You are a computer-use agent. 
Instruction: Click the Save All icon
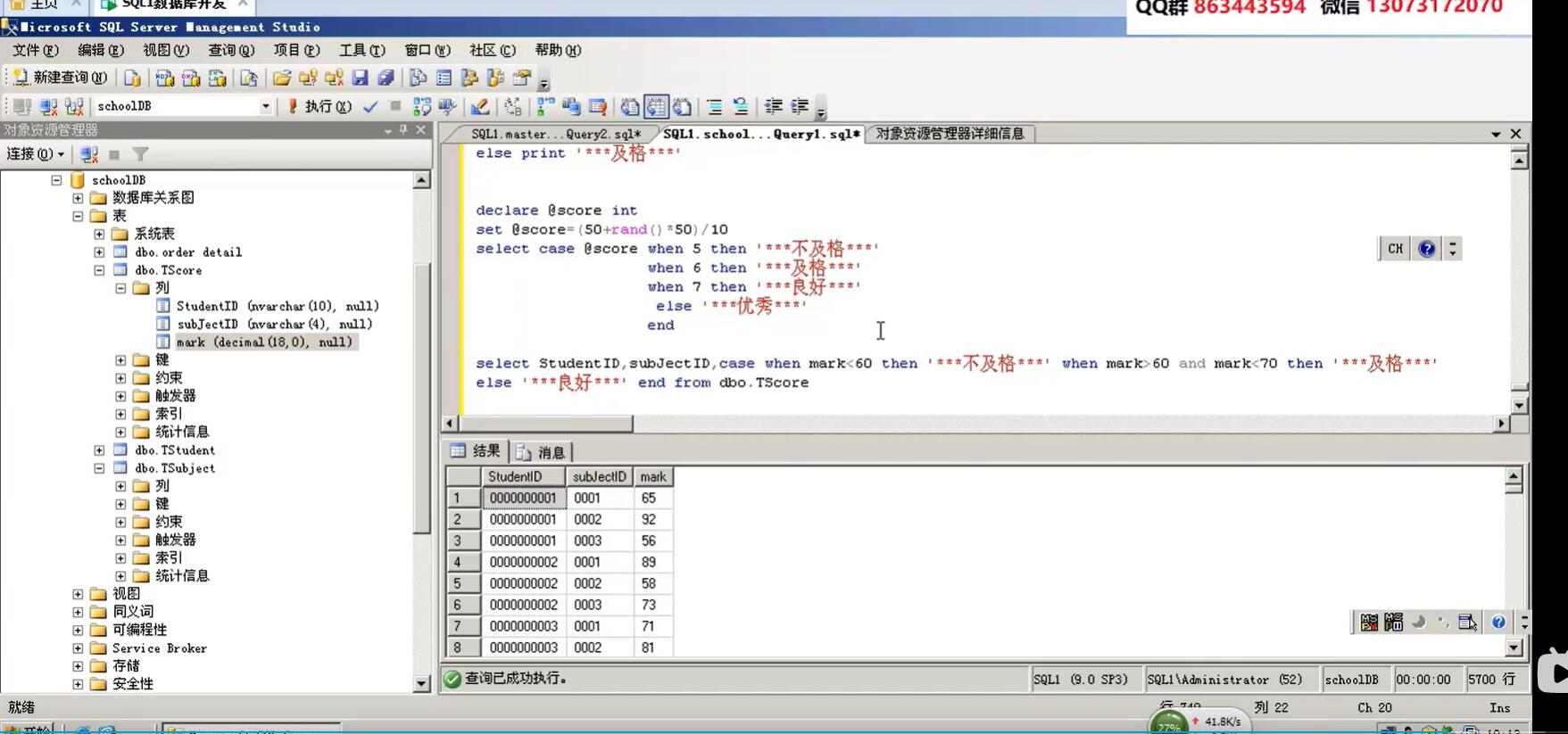click(x=386, y=78)
